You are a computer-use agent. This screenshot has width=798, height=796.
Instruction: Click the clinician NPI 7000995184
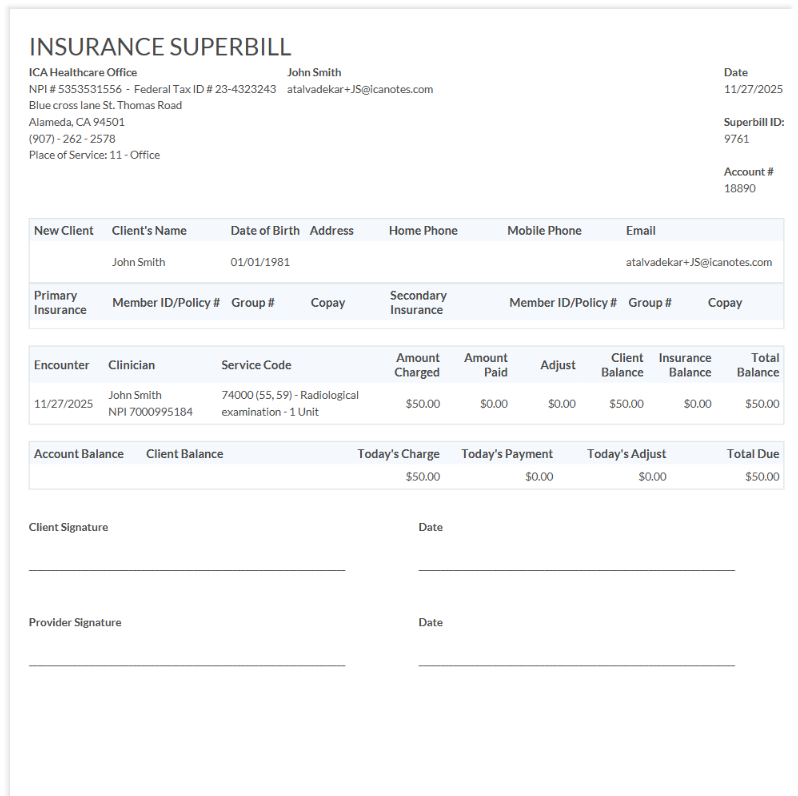pos(150,412)
